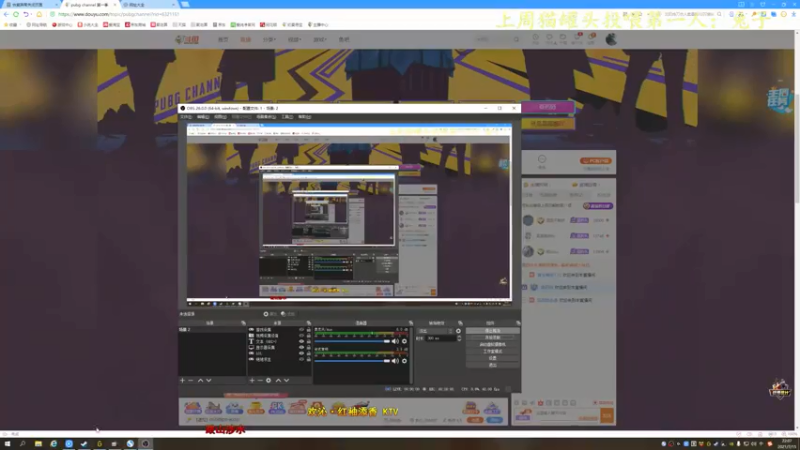Open Windows Start menu
Screen dimensions: 800x450
(x=7, y=444)
